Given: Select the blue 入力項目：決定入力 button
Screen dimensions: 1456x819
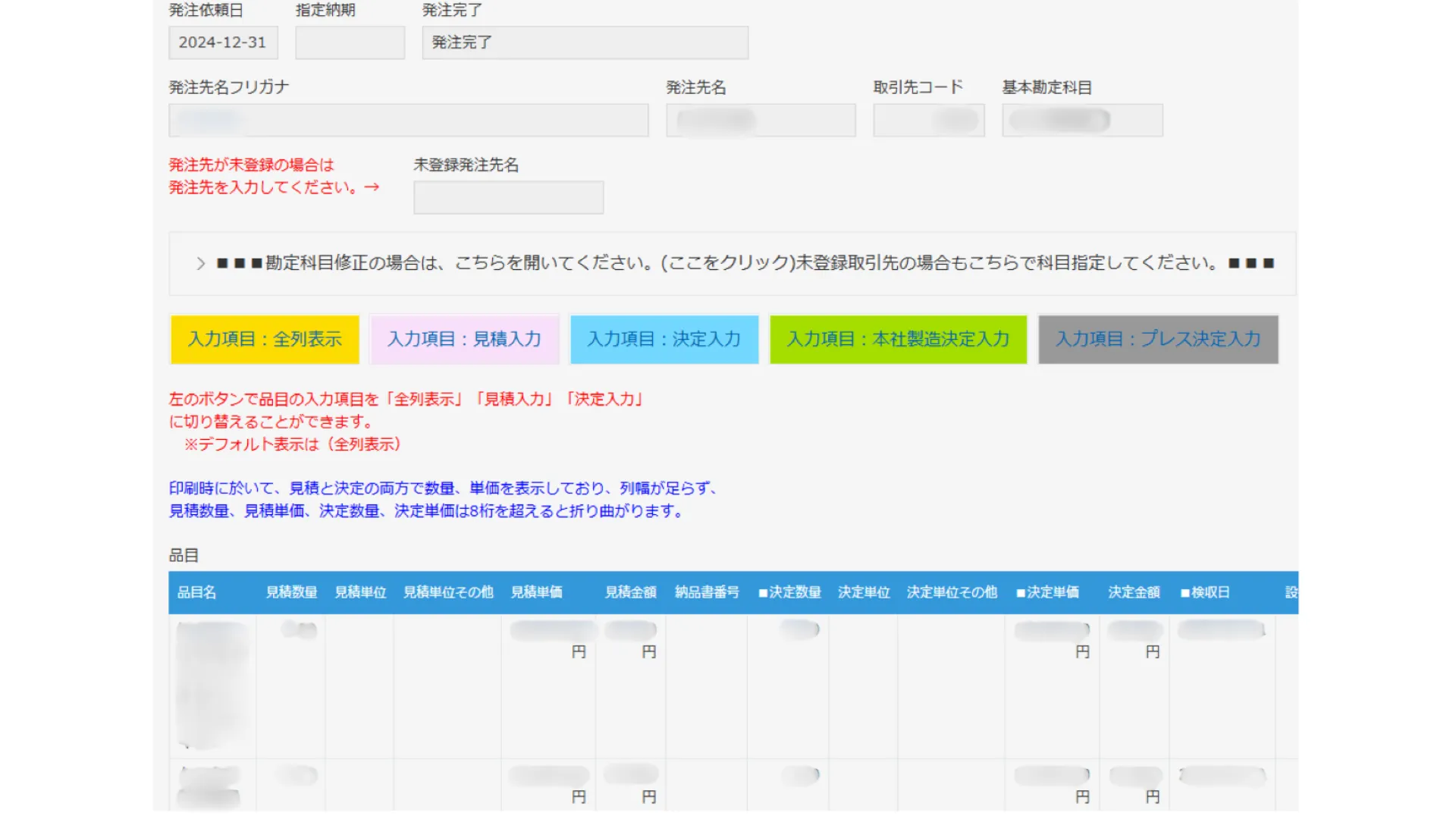Looking at the screenshot, I should (664, 339).
